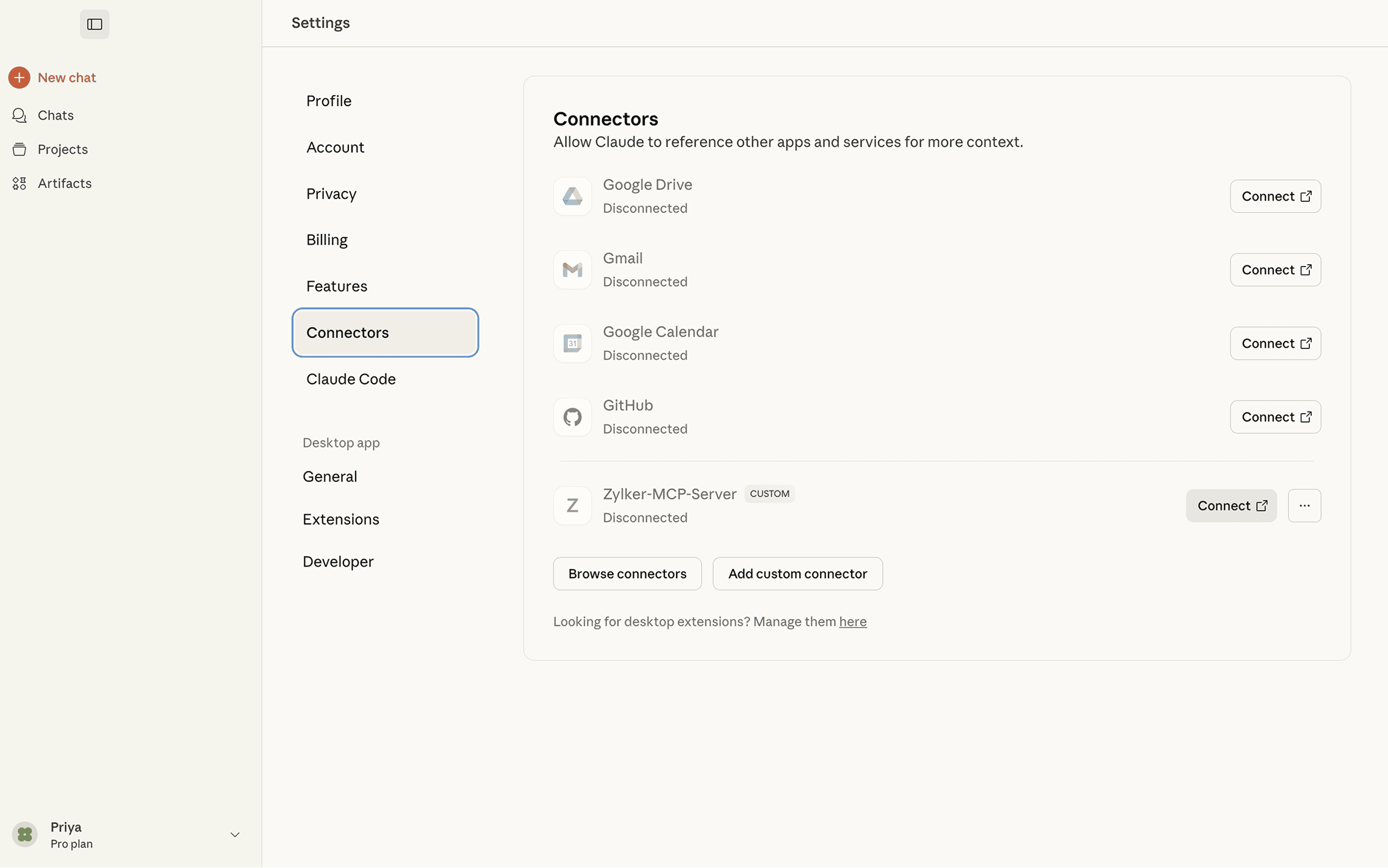Connect the GitHub connector
The image size is (1388, 868).
(x=1275, y=417)
